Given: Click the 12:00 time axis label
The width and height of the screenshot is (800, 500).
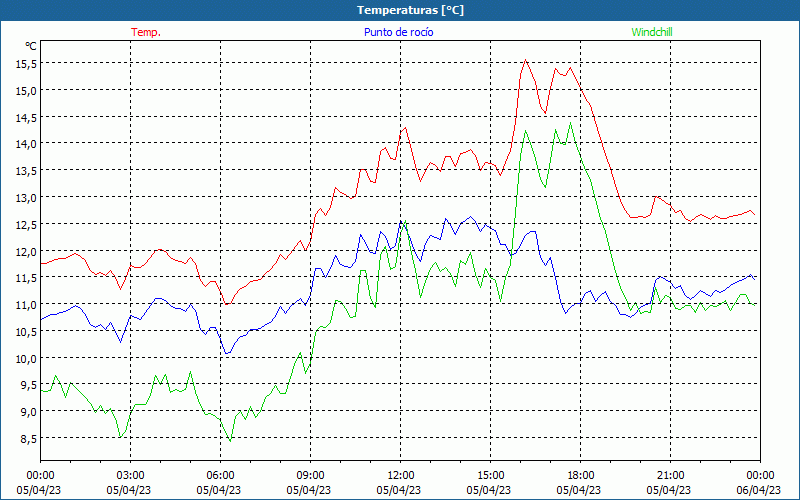Looking at the screenshot, I should pyautogui.click(x=401, y=476).
